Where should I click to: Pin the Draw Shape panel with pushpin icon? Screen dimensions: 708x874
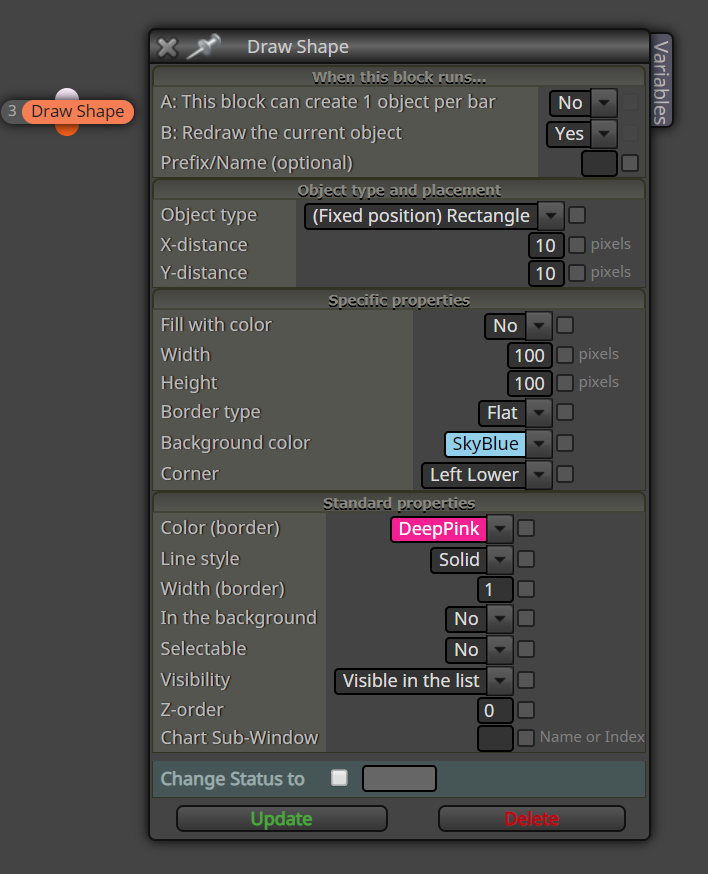click(x=203, y=46)
